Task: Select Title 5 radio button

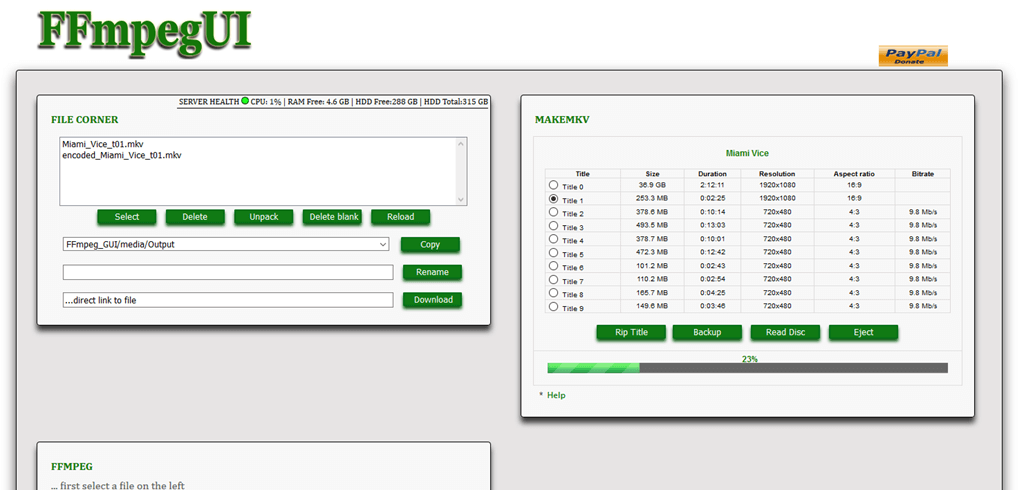Action: click(x=554, y=252)
